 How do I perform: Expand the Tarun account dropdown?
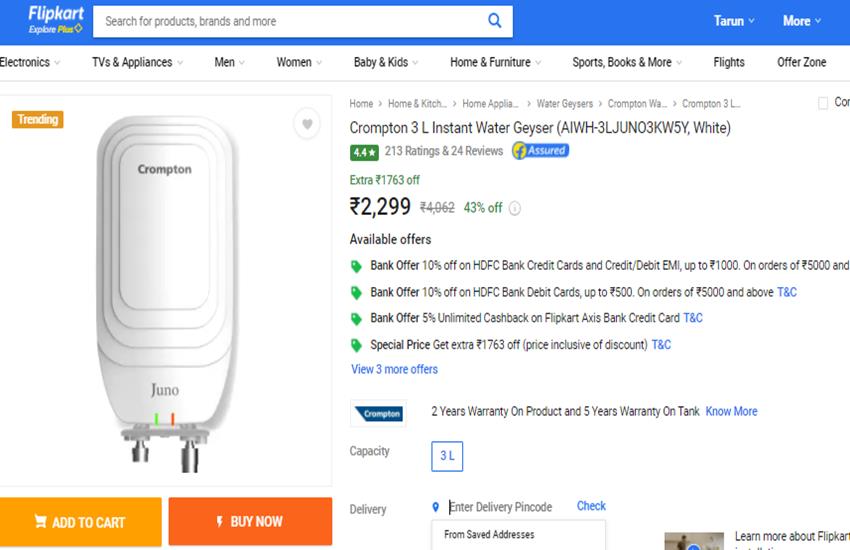[x=734, y=21]
